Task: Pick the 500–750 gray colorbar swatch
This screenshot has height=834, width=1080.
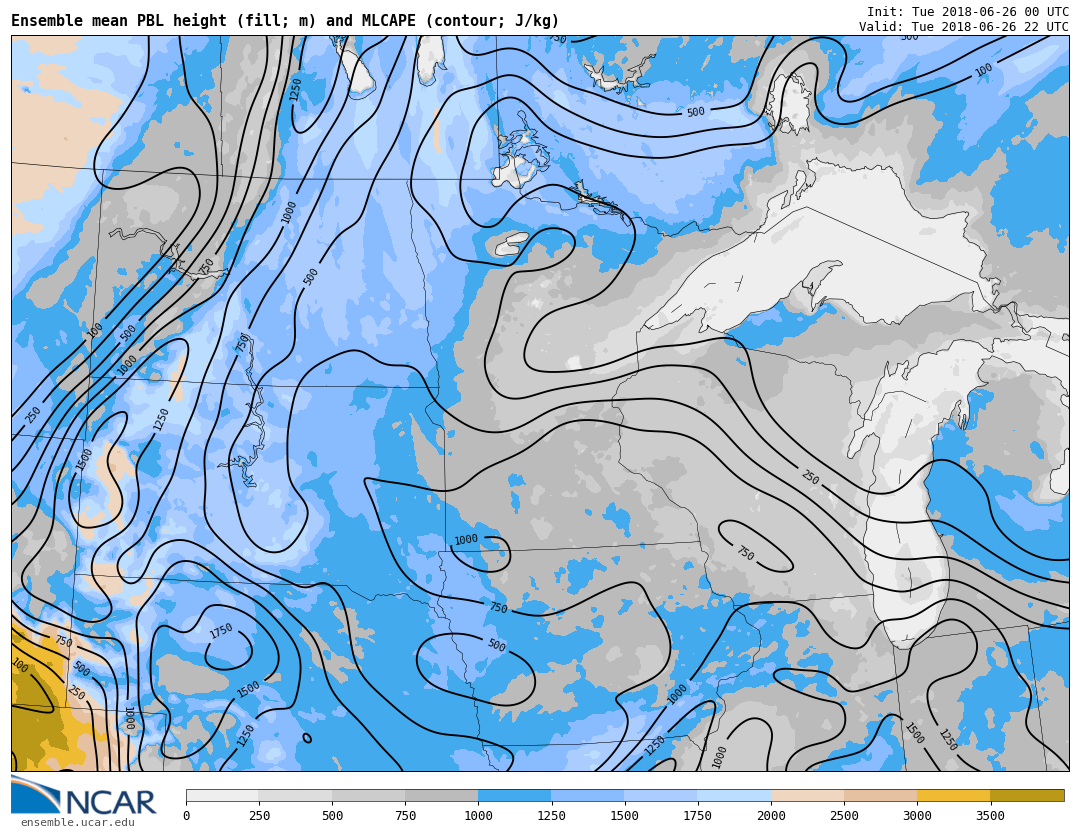Action: tap(368, 796)
